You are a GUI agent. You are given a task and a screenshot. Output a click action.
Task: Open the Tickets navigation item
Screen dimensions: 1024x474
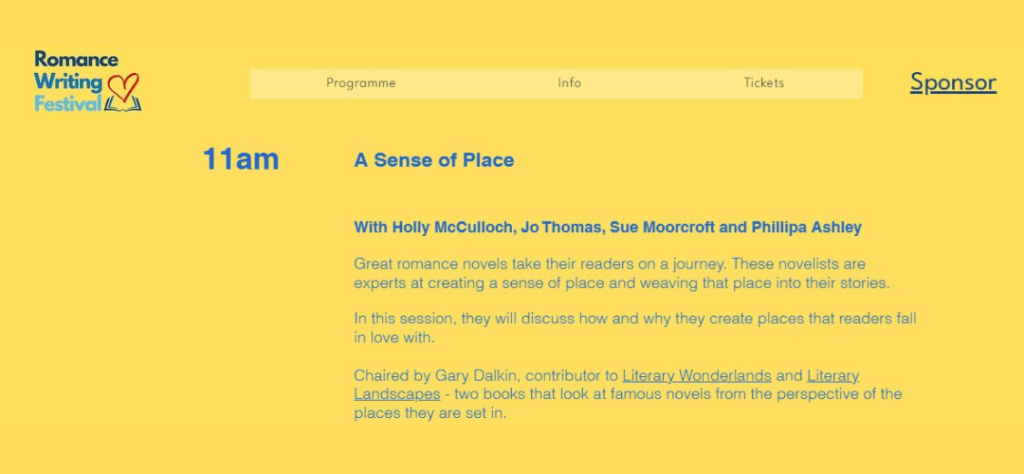coord(764,83)
